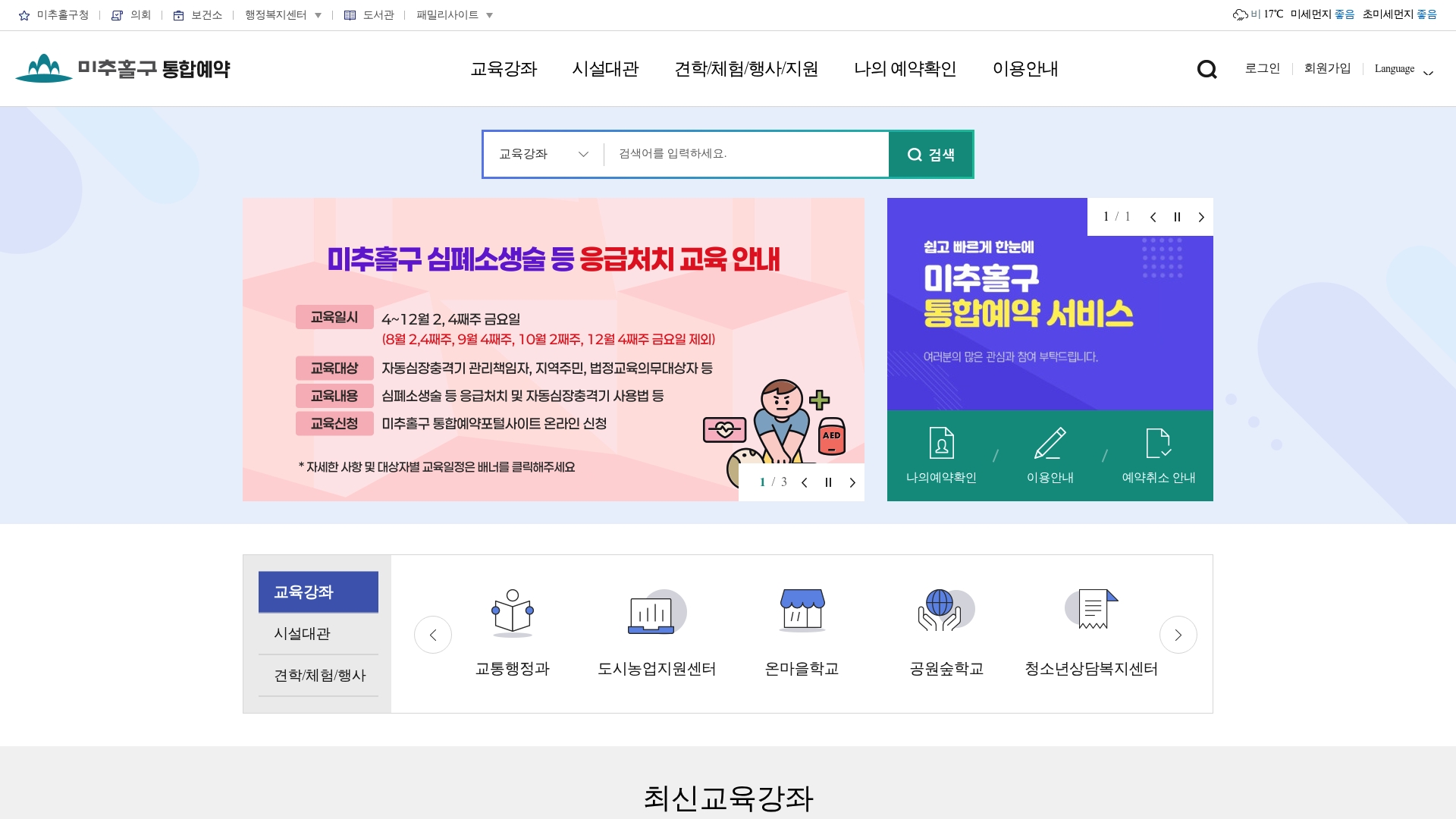Pause the main banner slideshow
This screenshot has height=819, width=1456.
pos(828,482)
